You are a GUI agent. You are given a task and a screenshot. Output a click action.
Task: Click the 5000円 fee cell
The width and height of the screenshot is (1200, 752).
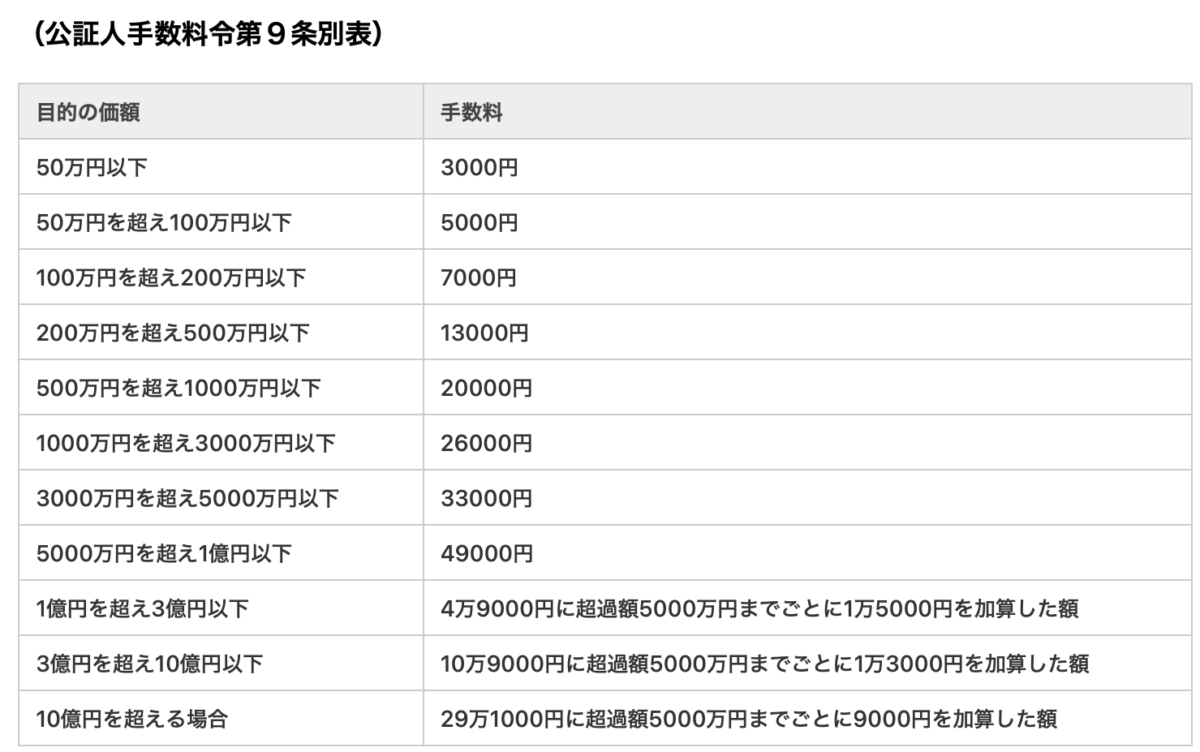[479, 222]
